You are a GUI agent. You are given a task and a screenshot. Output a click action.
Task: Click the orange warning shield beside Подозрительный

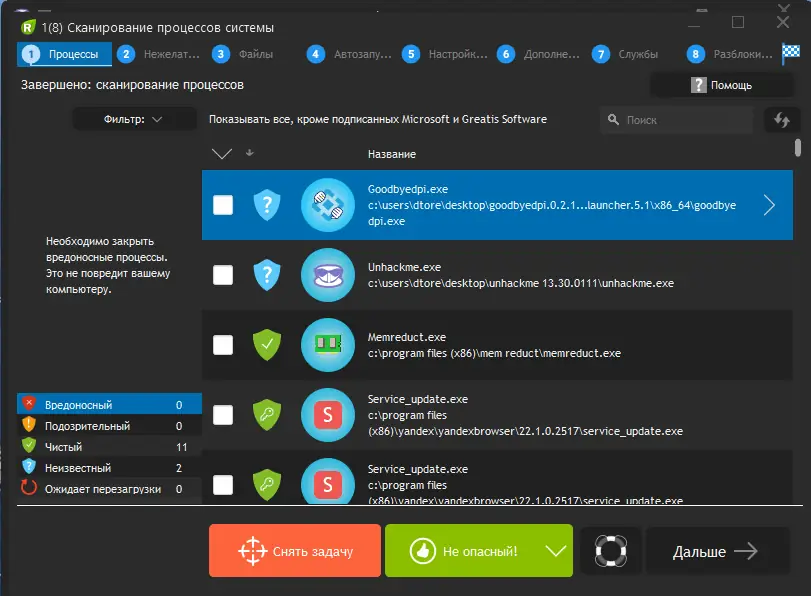[x=29, y=424]
